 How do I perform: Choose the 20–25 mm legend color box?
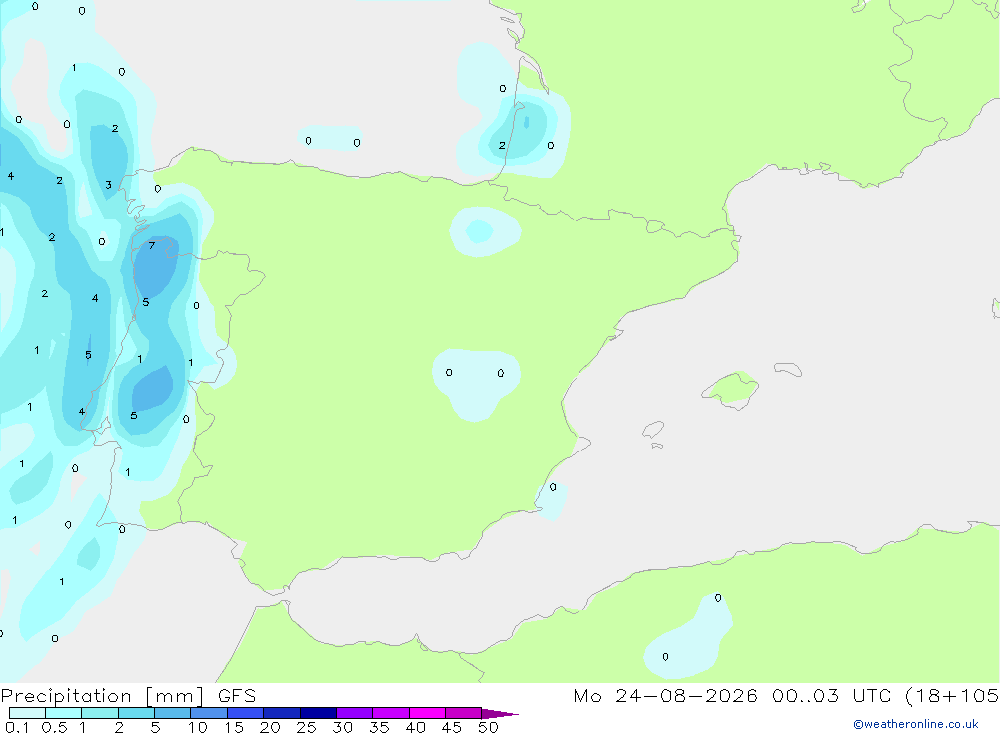(x=282, y=713)
